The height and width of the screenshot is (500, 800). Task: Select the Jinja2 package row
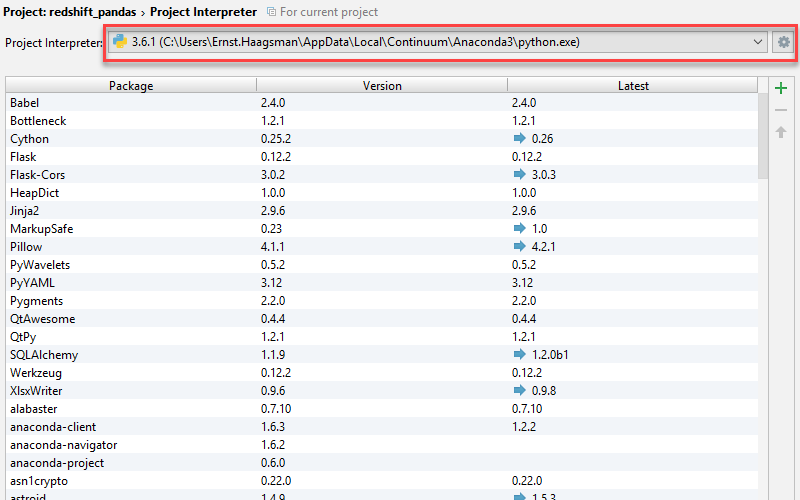pyautogui.click(x=382, y=210)
